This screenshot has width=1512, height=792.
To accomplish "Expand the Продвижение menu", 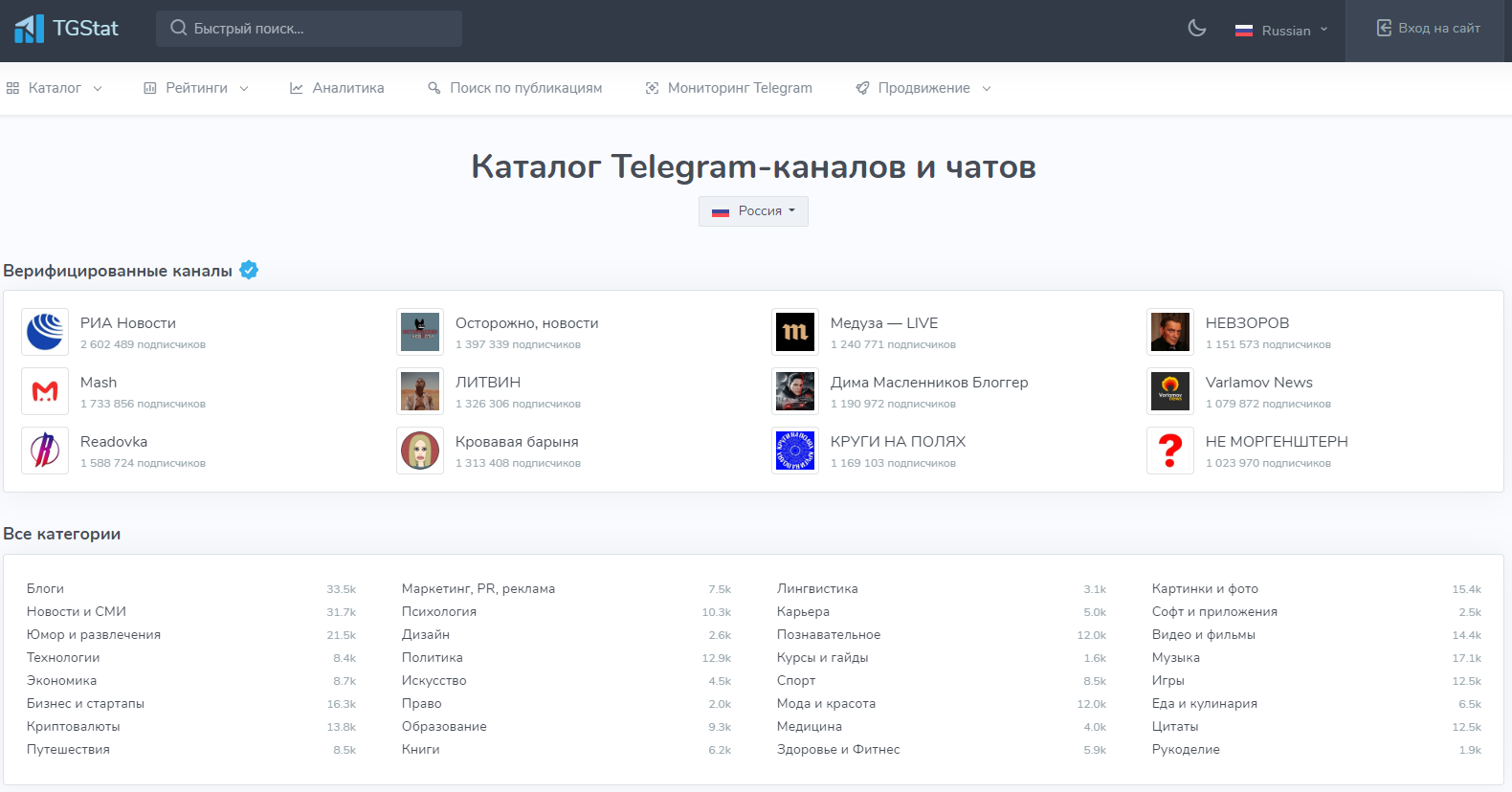I will 923,88.
